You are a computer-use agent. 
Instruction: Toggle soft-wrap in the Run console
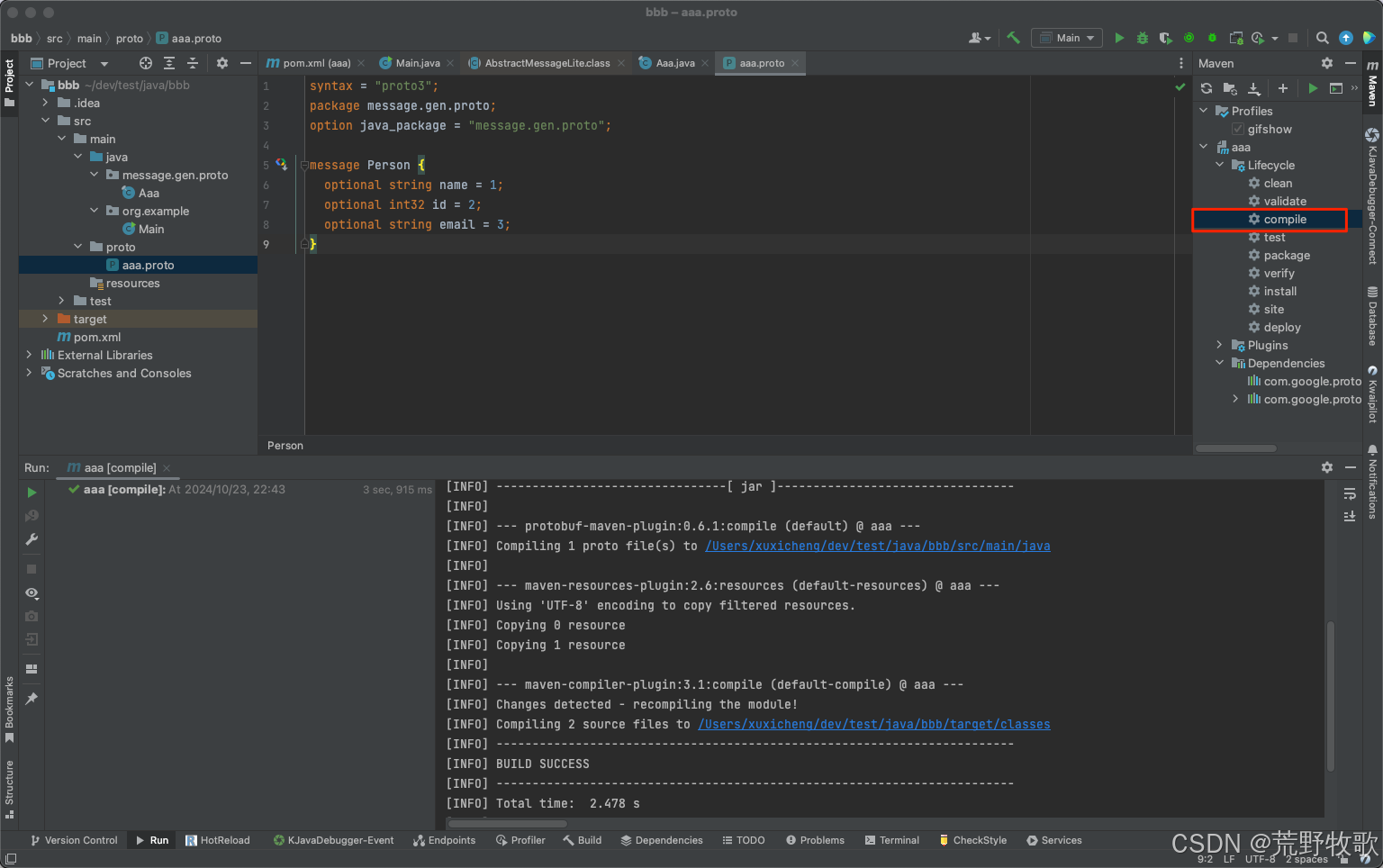(1349, 493)
